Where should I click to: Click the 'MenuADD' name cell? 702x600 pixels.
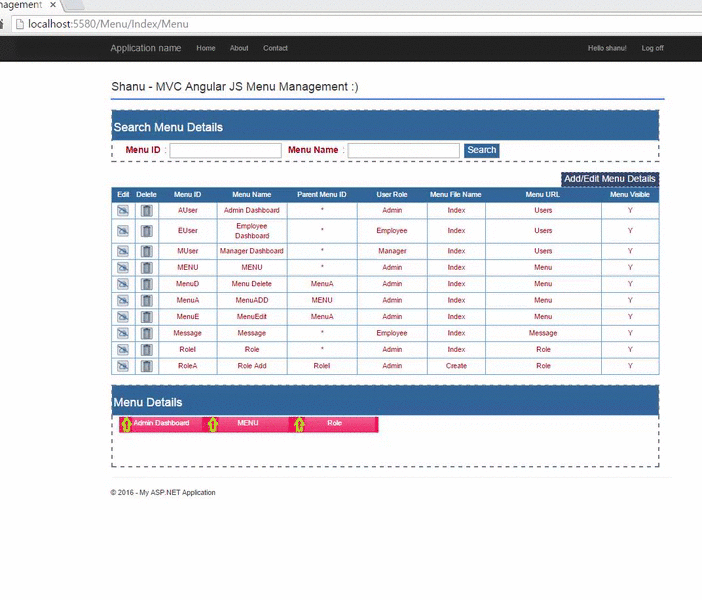[x=252, y=300]
